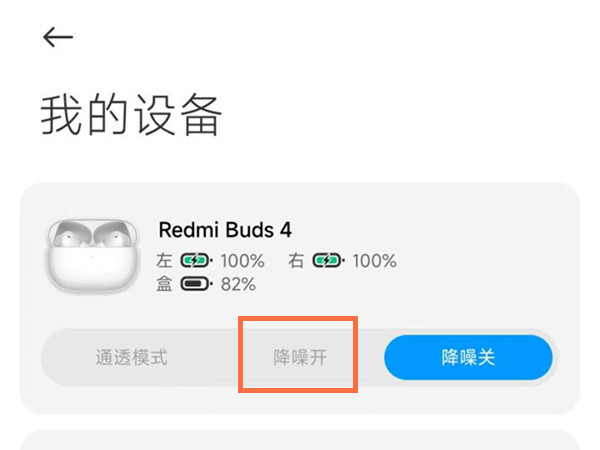600x450 pixels.
Task: Select the blue 降噪关 option
Action: (x=468, y=357)
